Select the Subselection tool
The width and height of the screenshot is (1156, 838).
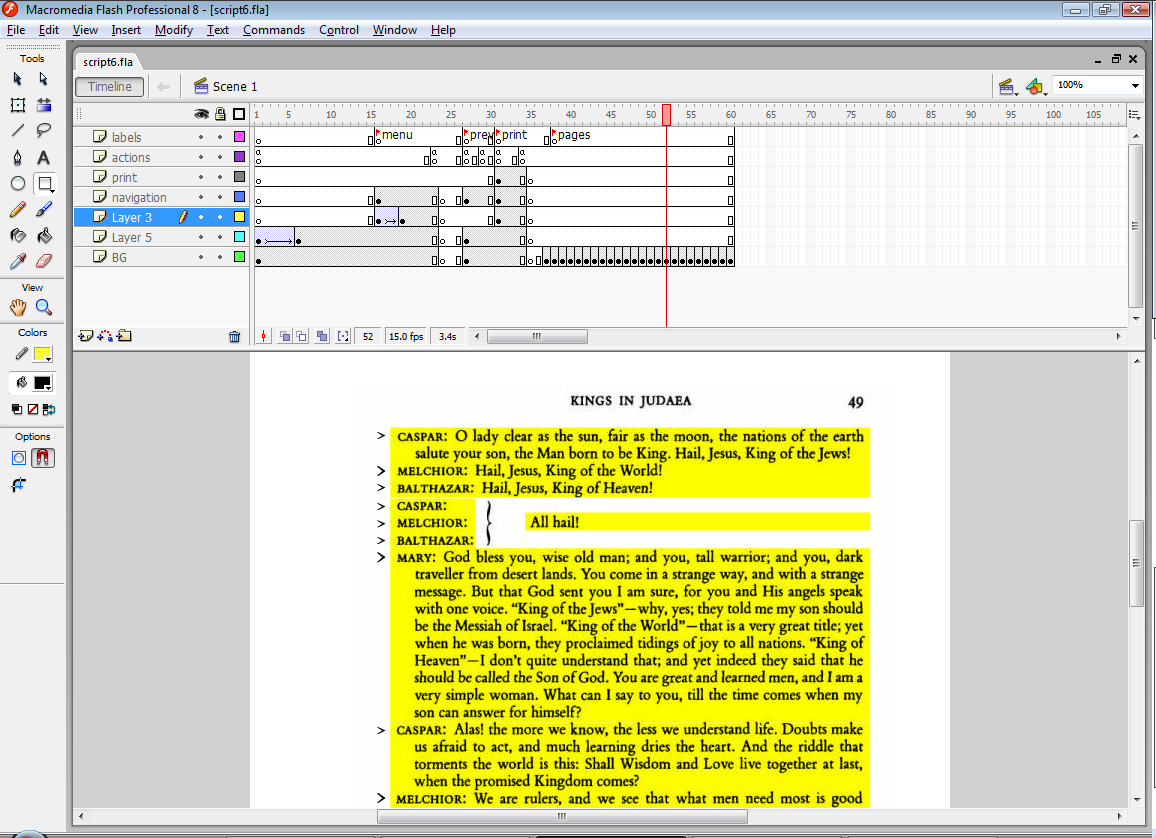coord(43,79)
